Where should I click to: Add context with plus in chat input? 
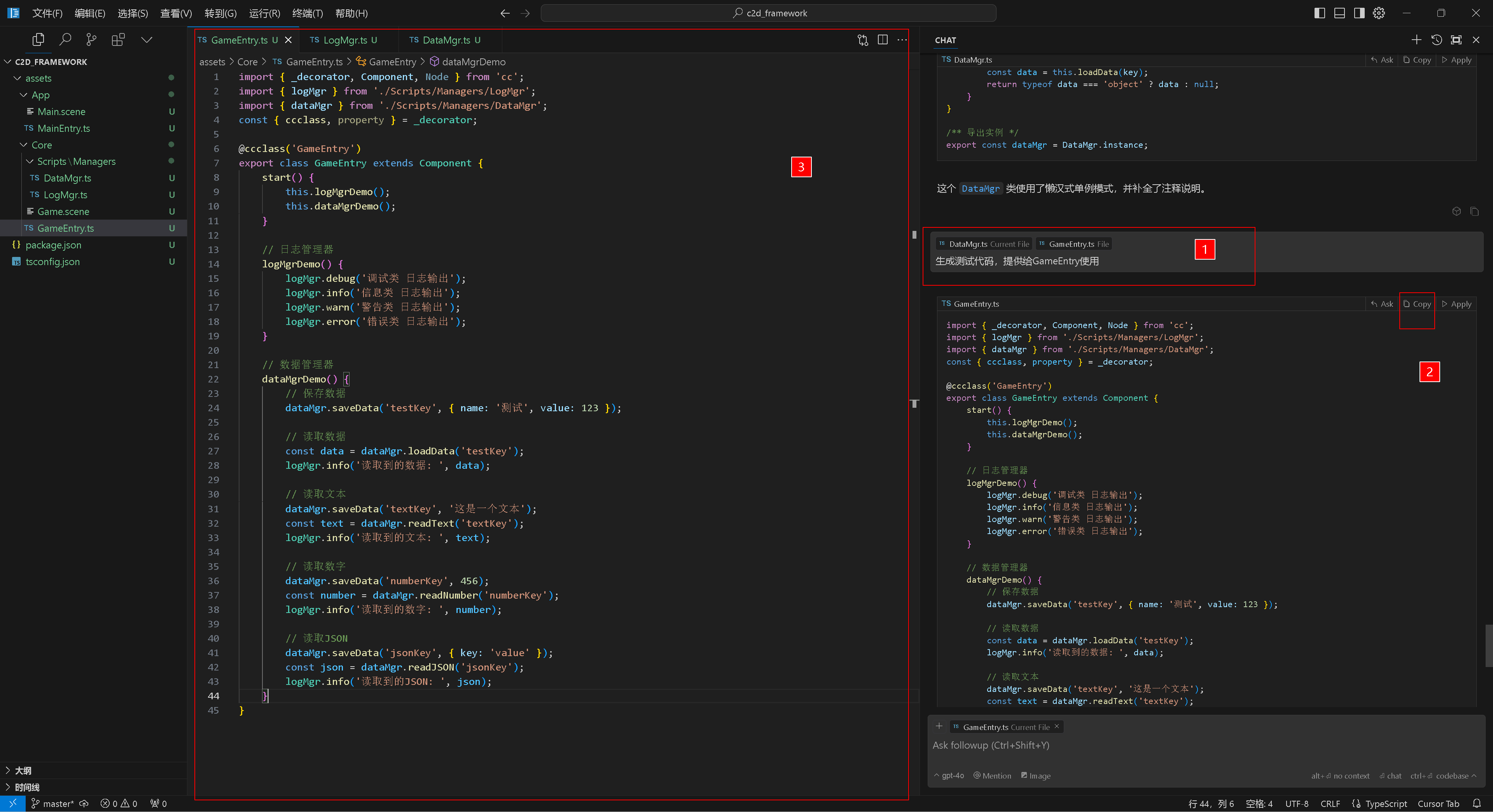(x=939, y=726)
